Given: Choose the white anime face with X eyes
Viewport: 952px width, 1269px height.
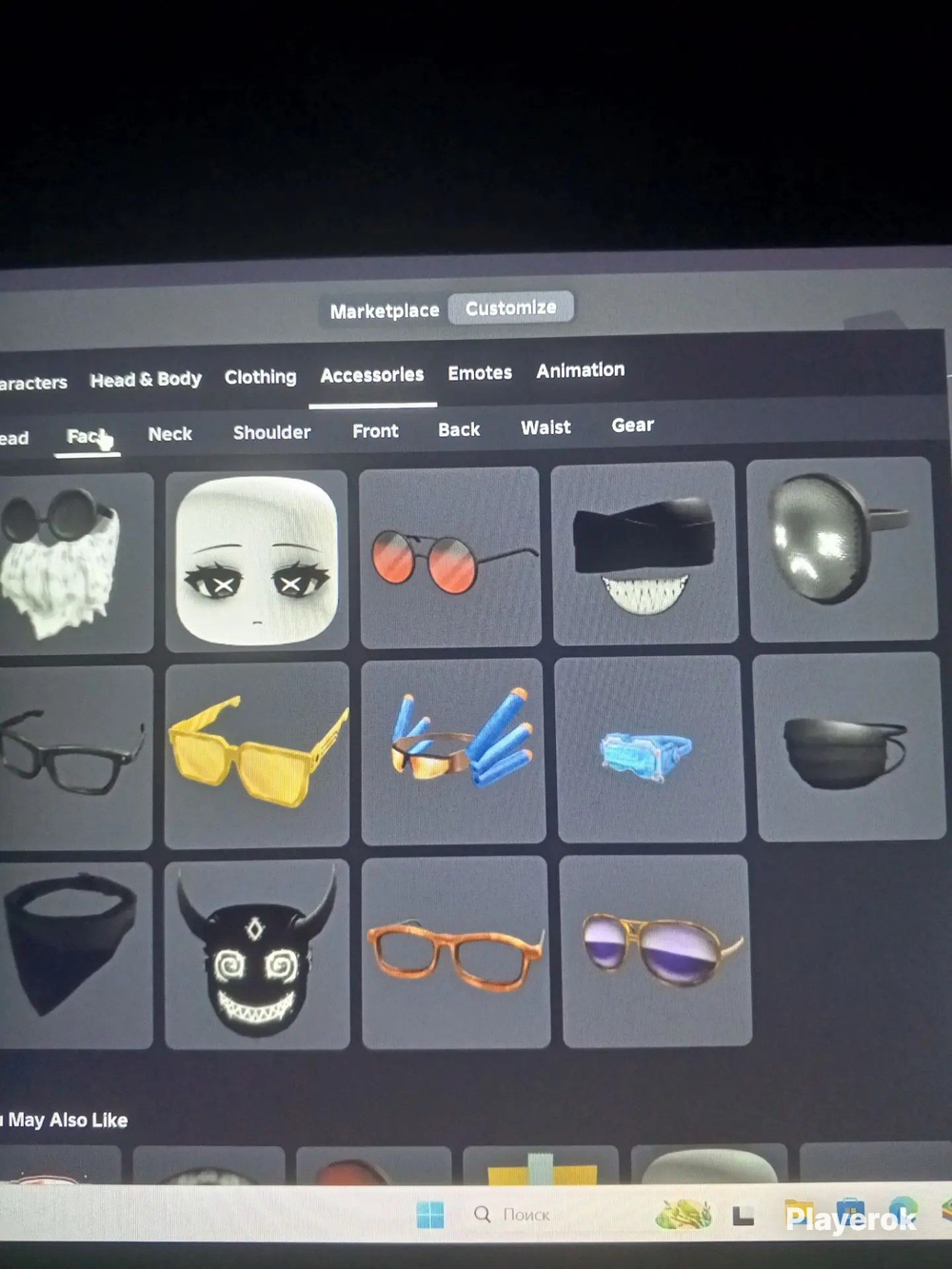Looking at the screenshot, I should [x=256, y=560].
